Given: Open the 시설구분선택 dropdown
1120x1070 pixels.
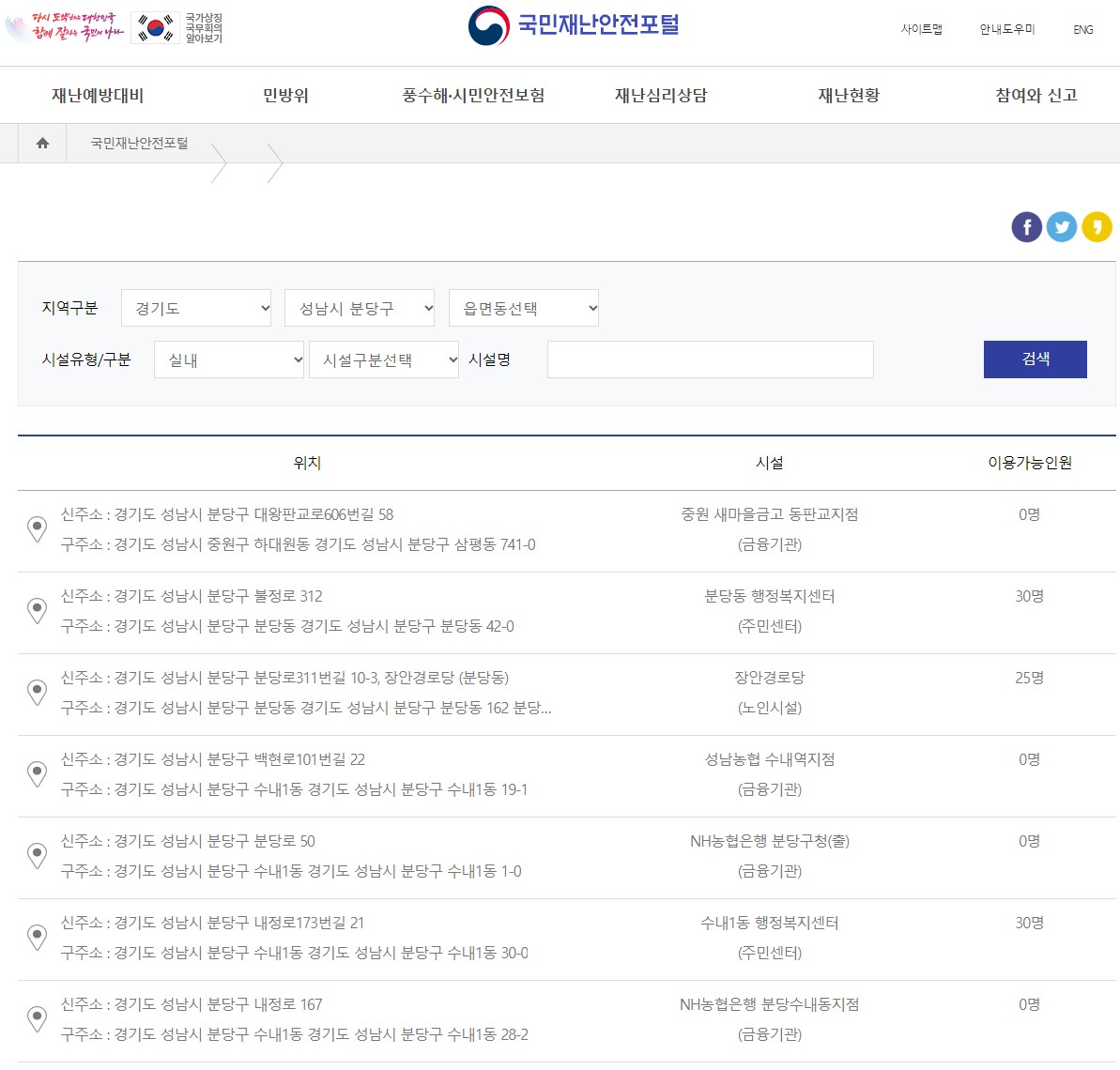Looking at the screenshot, I should pyautogui.click(x=383, y=359).
